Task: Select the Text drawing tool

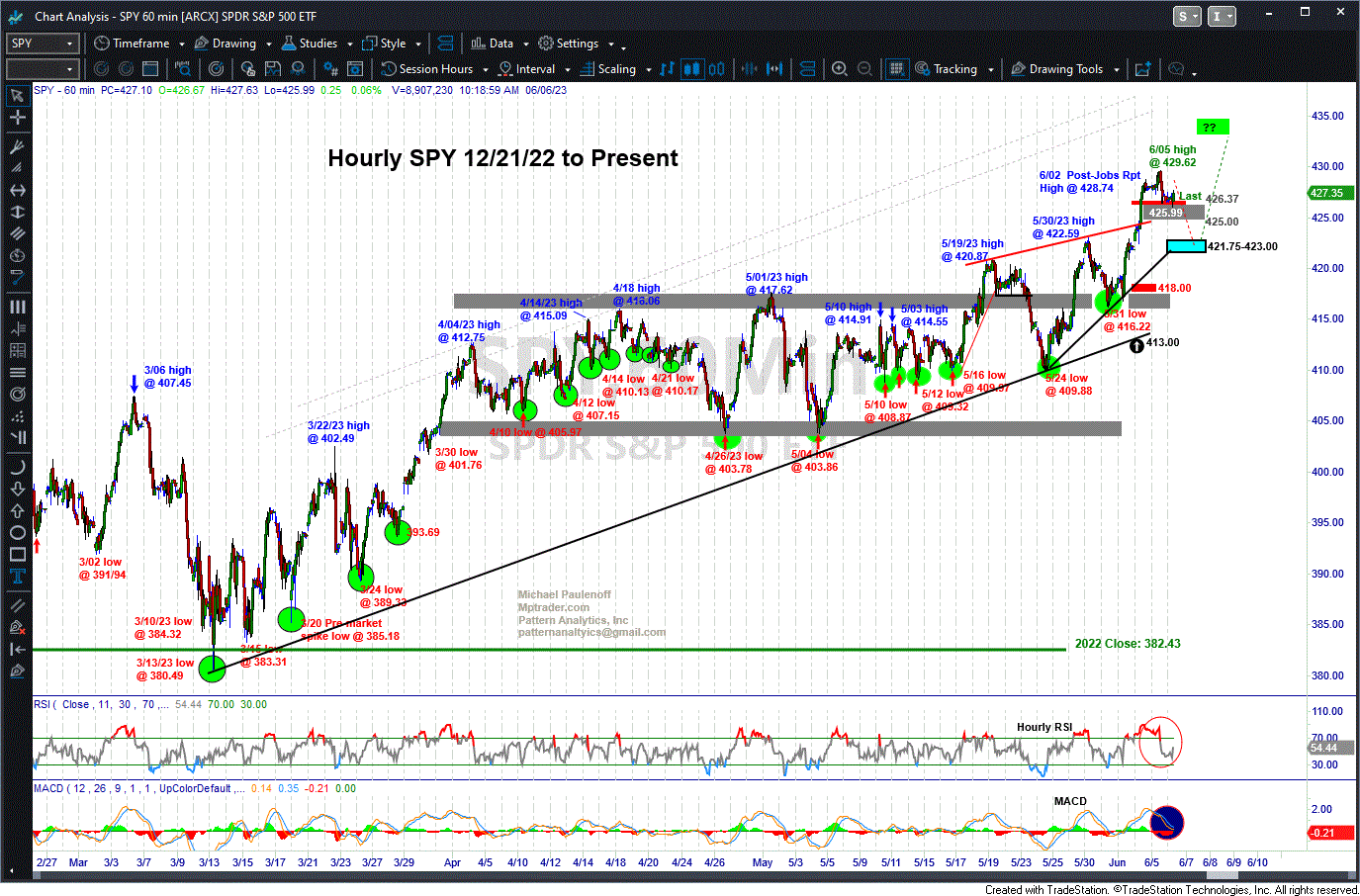Action: pyautogui.click(x=17, y=578)
